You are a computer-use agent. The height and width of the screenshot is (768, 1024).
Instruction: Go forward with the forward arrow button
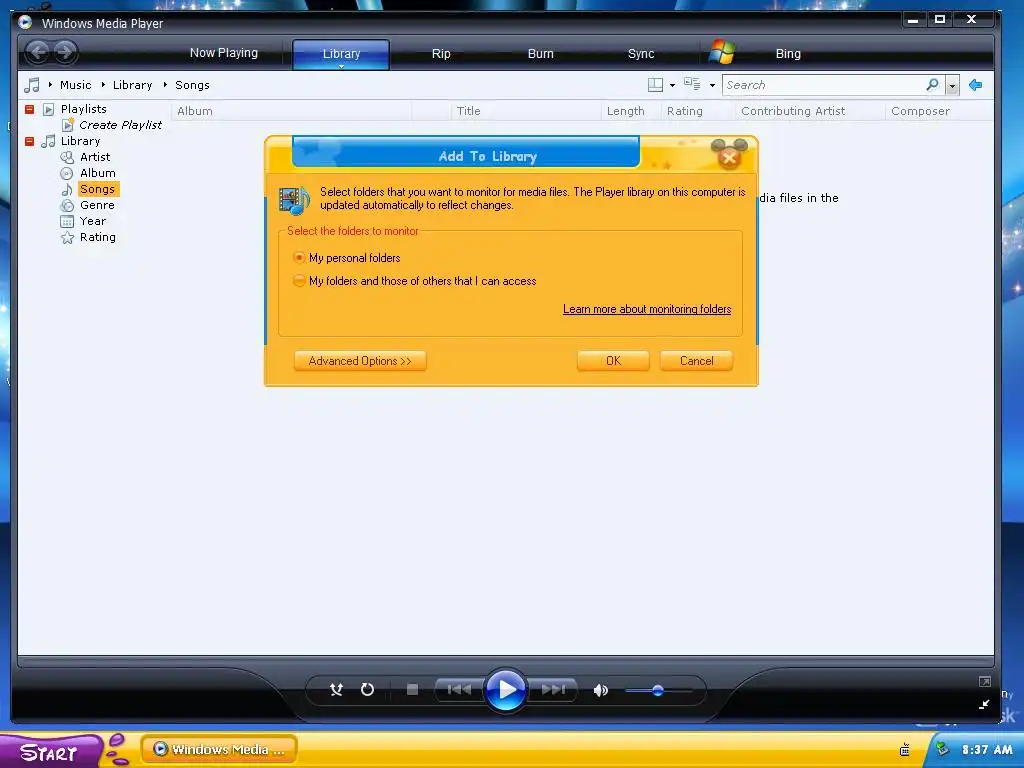[65, 52]
